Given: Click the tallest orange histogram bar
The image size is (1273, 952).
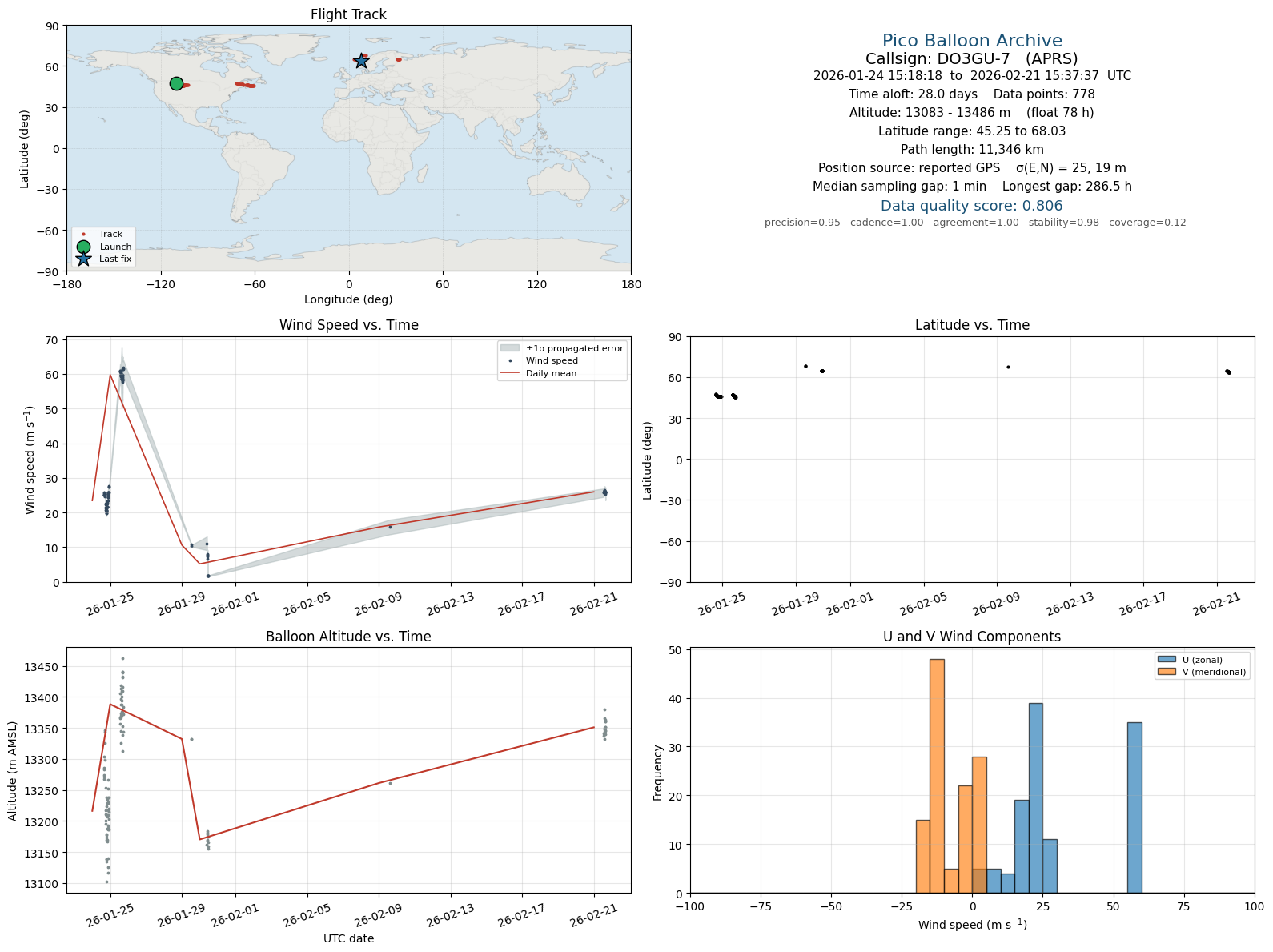Looking at the screenshot, I should (937, 776).
